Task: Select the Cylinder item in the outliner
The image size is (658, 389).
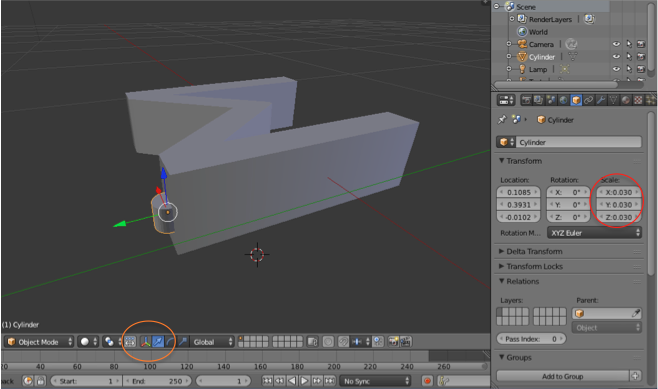Action: click(541, 57)
